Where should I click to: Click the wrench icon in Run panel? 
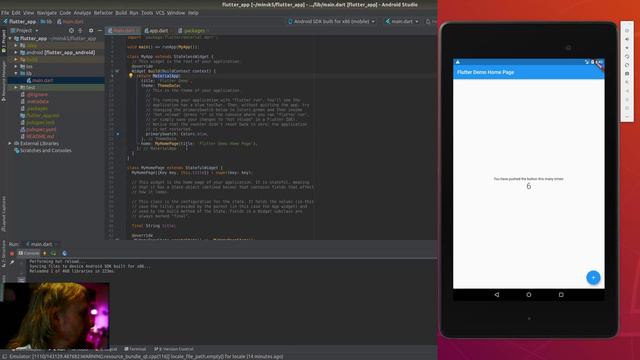[x=12, y=262]
